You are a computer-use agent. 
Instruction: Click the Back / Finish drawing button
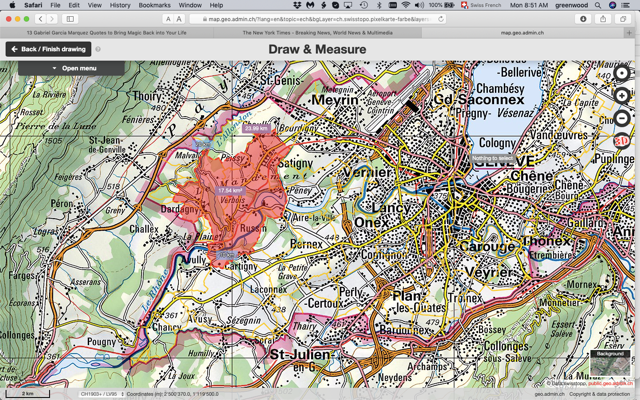coord(48,49)
